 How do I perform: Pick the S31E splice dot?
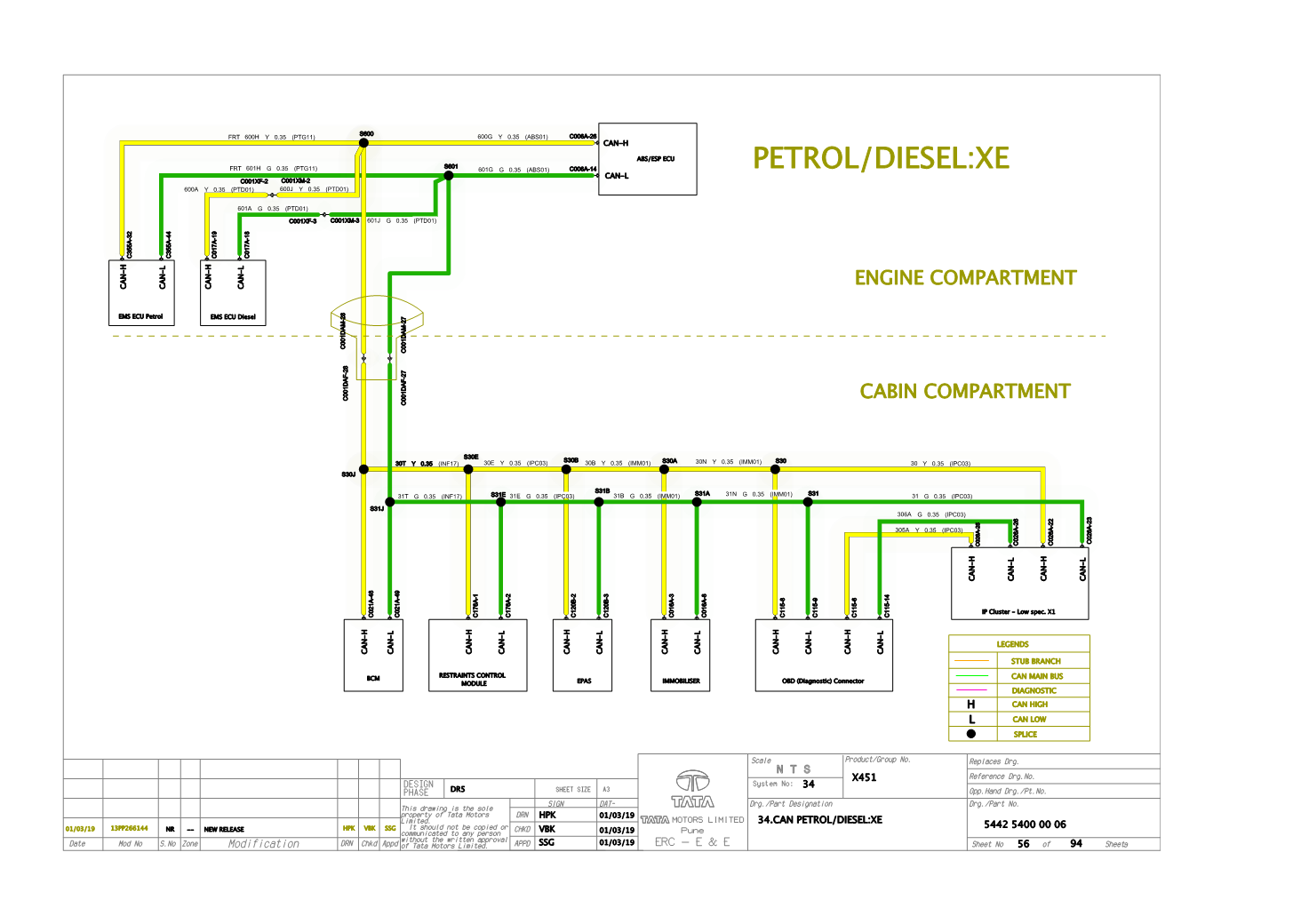click(x=500, y=502)
